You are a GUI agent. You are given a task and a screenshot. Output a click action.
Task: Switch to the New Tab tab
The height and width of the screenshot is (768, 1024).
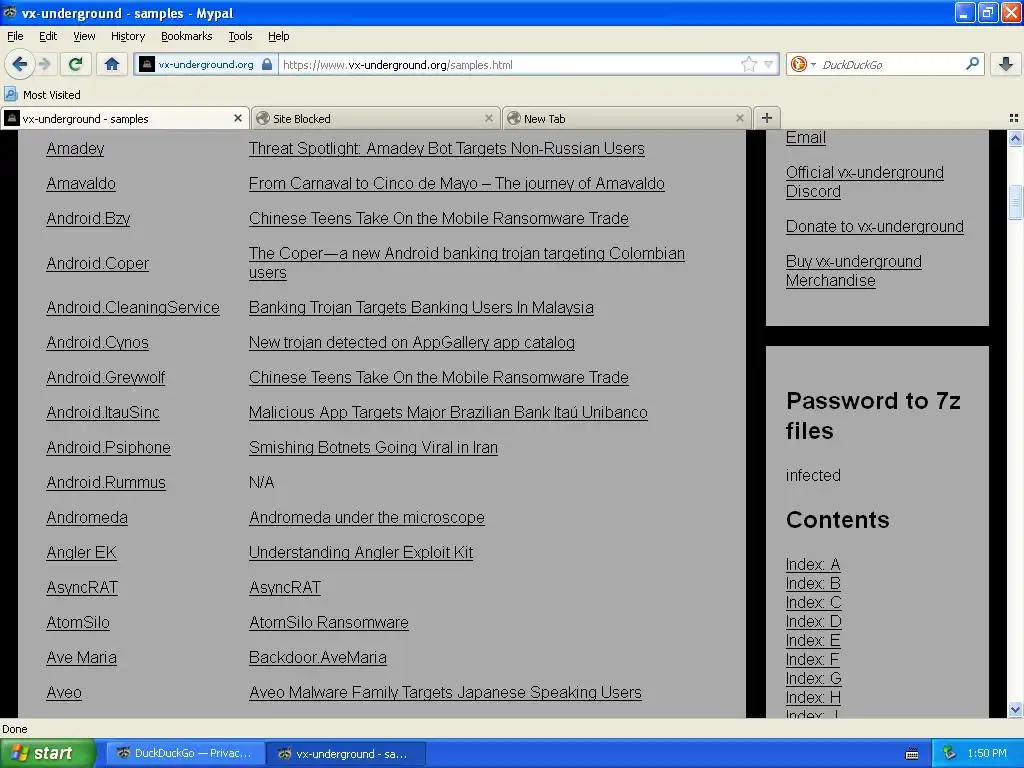(x=627, y=118)
